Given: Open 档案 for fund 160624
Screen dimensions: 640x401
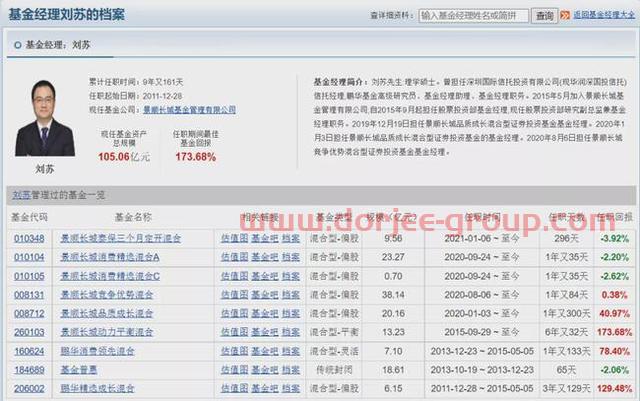Looking at the screenshot, I should [291, 351].
